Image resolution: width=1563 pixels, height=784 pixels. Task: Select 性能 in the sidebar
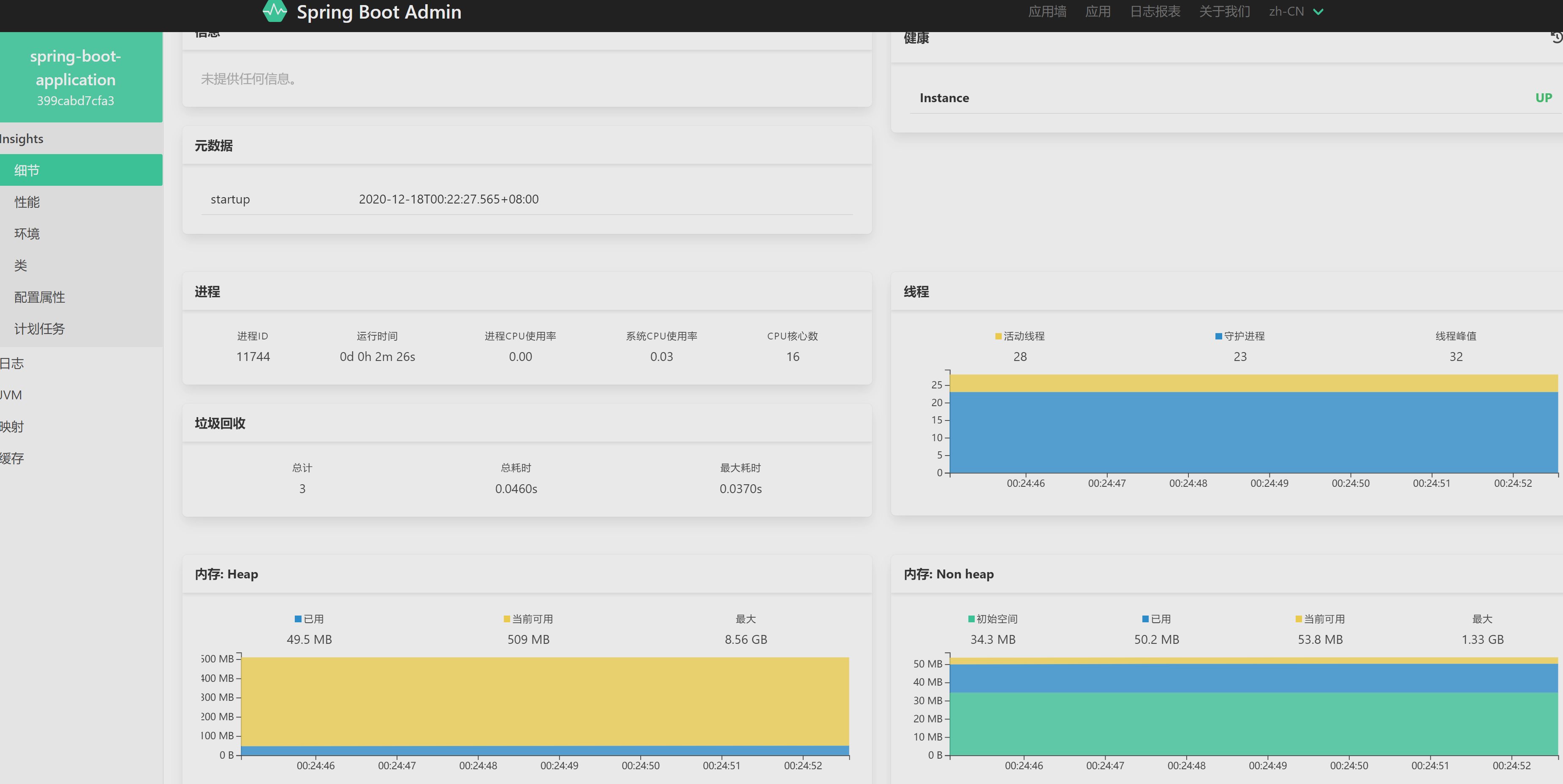pyautogui.click(x=27, y=203)
